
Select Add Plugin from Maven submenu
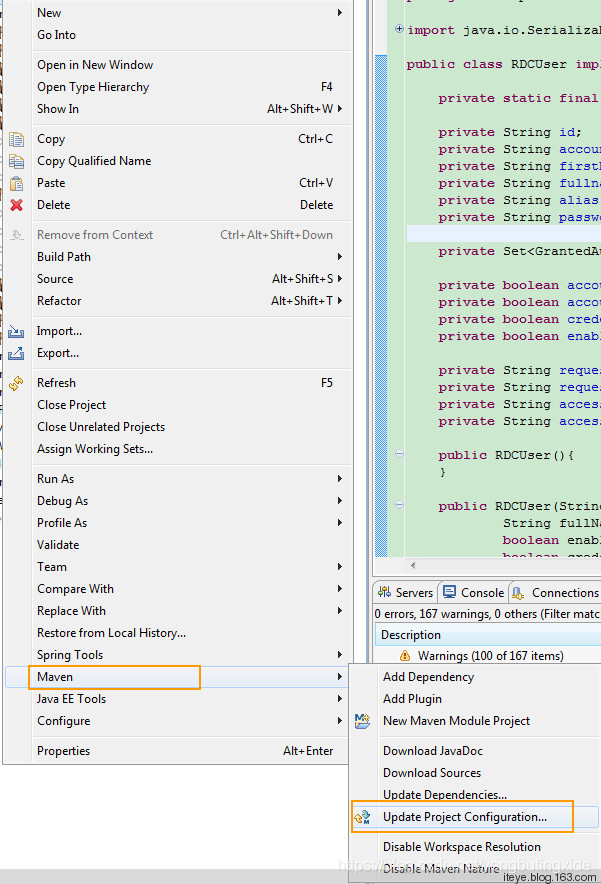[474, 699]
